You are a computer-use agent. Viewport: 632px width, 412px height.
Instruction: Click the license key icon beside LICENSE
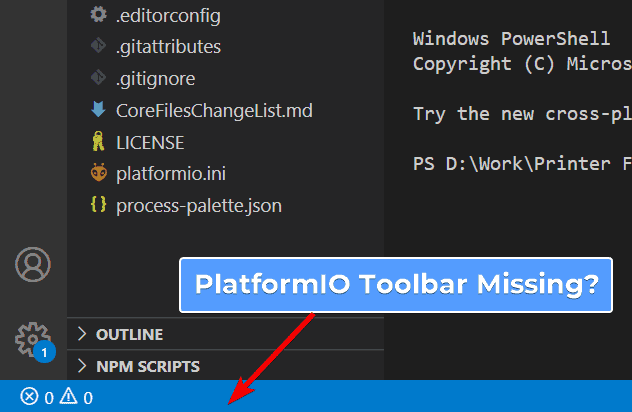coord(98,141)
